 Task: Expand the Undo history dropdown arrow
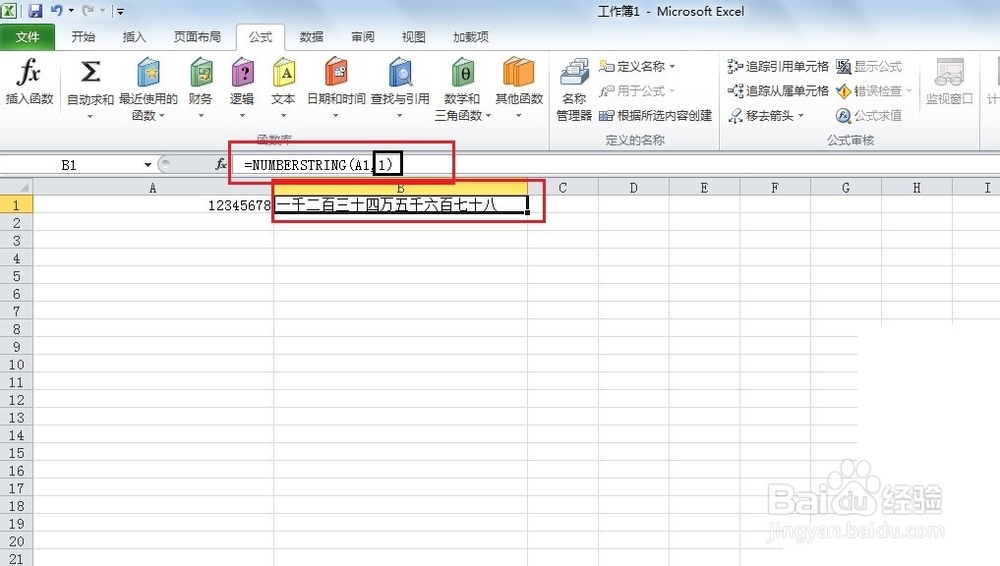(x=71, y=11)
